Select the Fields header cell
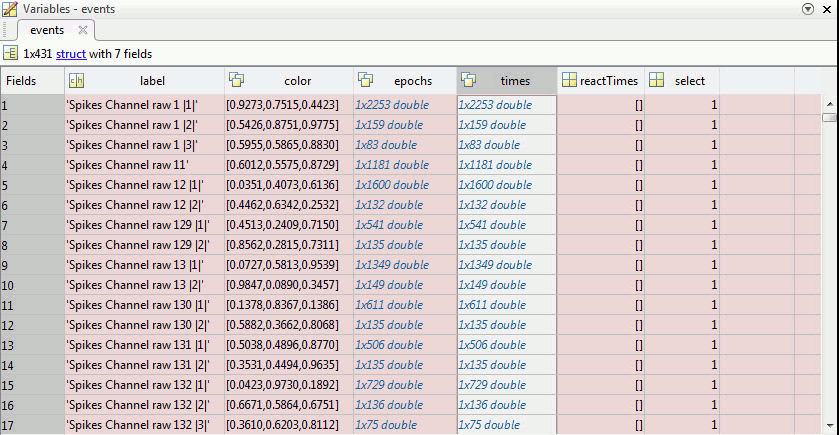 [21, 81]
